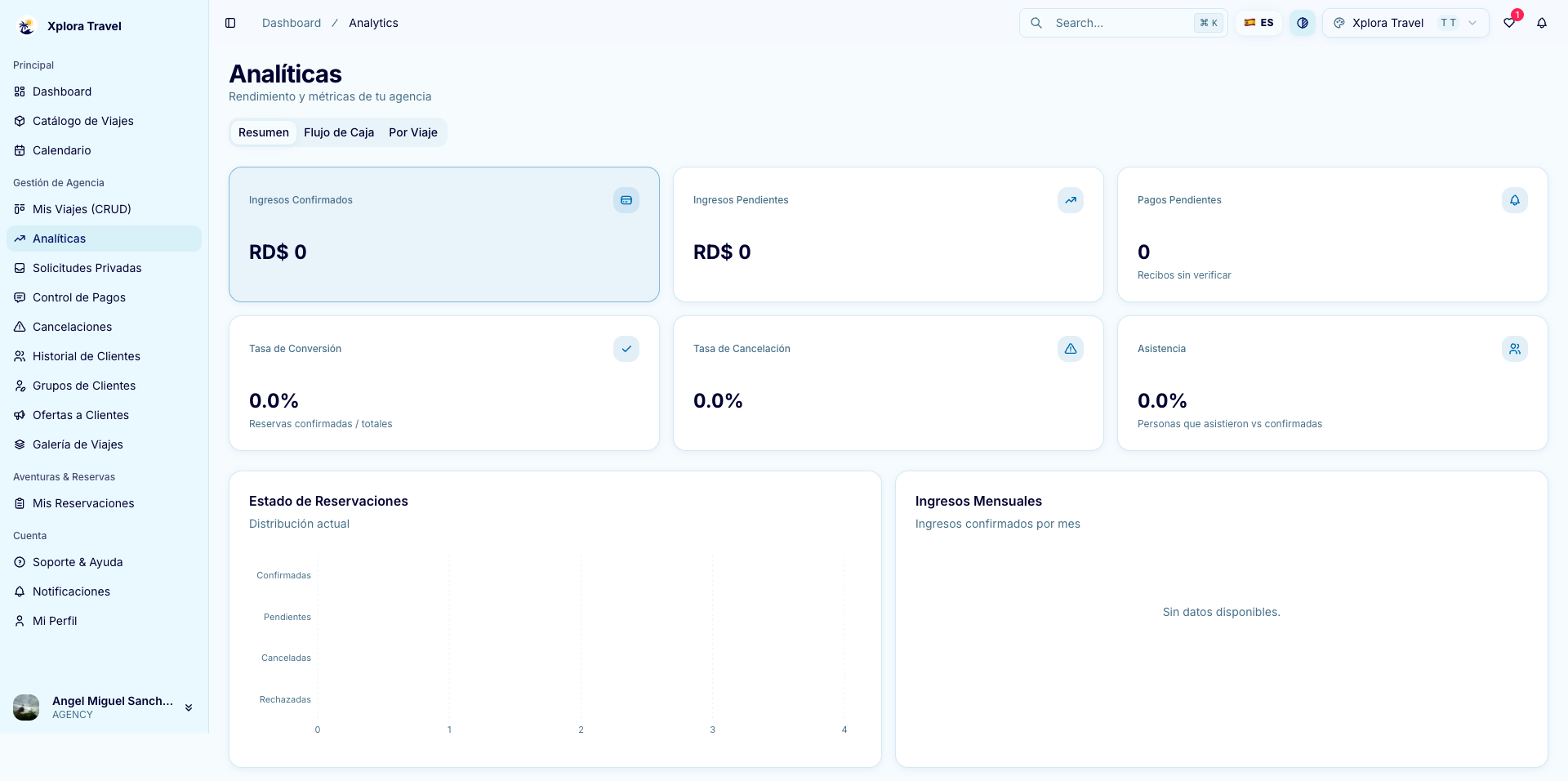Switch to the Por Viaje tab
Viewport: 1568px width, 781px height.
click(x=413, y=132)
